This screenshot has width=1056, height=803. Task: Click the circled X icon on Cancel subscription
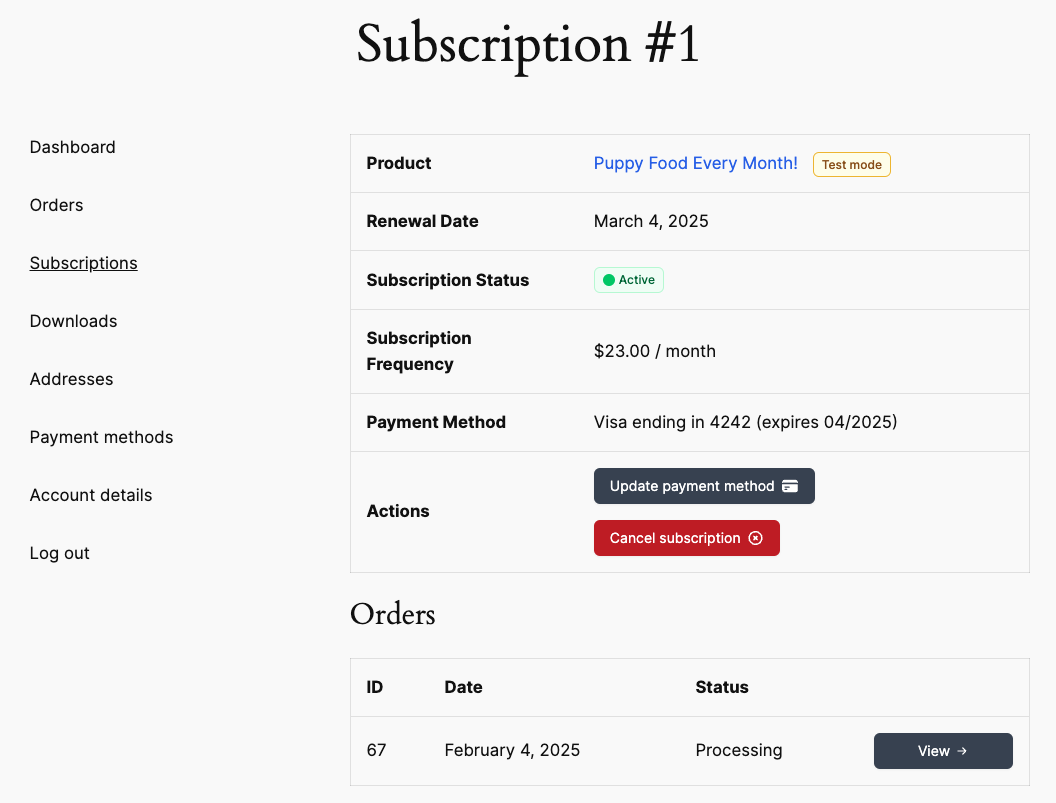pyautogui.click(x=756, y=538)
